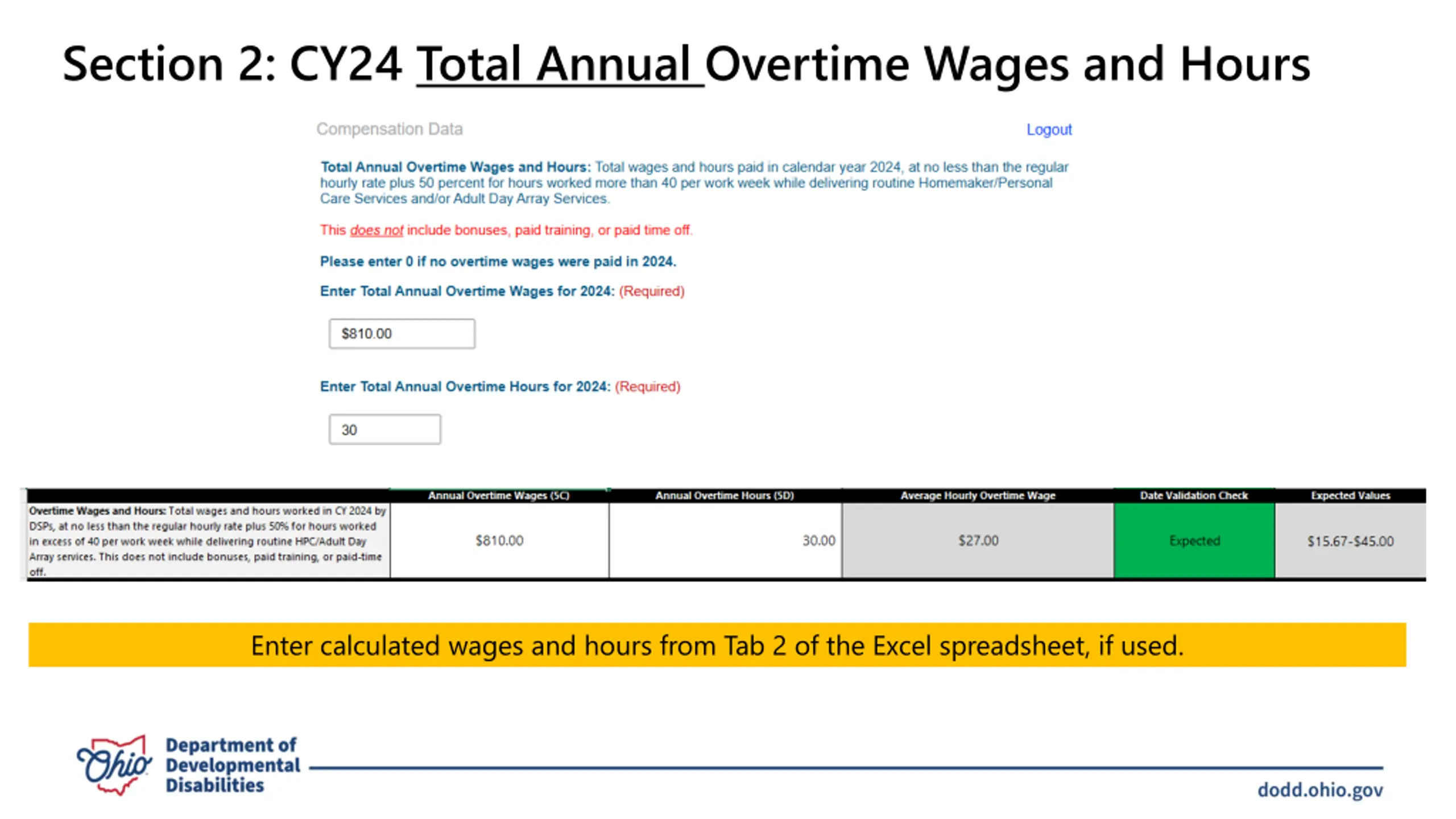Click the Average Hourly Overtime Wage header
The width and height of the screenshot is (1456, 819).
pos(978,495)
